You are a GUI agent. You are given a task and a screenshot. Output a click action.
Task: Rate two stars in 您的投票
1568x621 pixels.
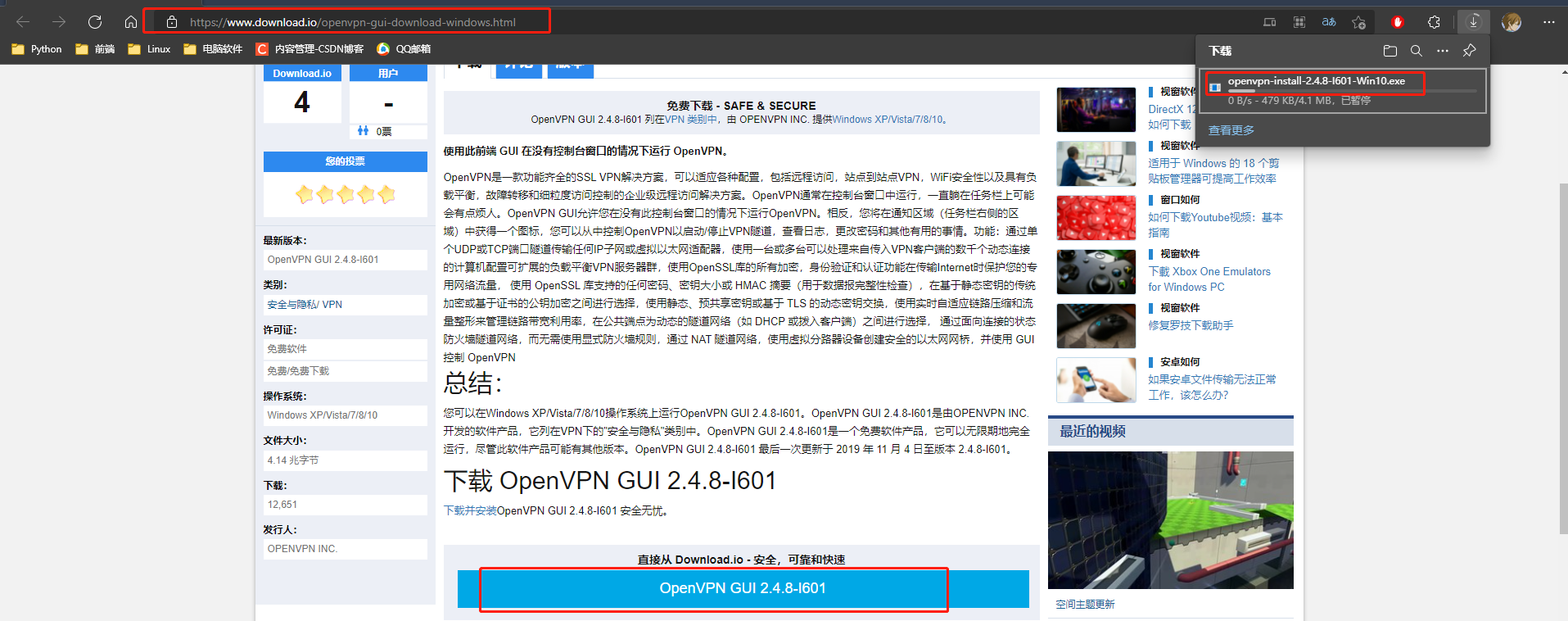325,194
